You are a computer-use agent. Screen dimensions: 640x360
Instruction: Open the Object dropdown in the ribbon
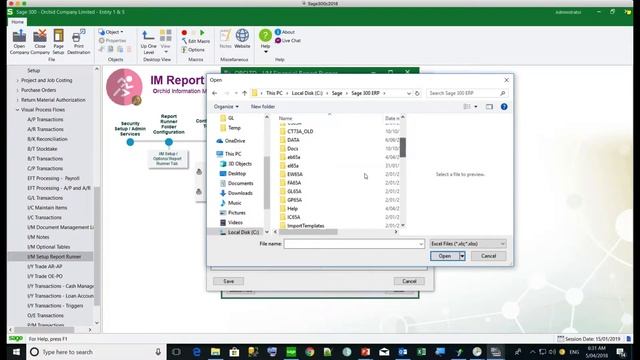coord(111,32)
